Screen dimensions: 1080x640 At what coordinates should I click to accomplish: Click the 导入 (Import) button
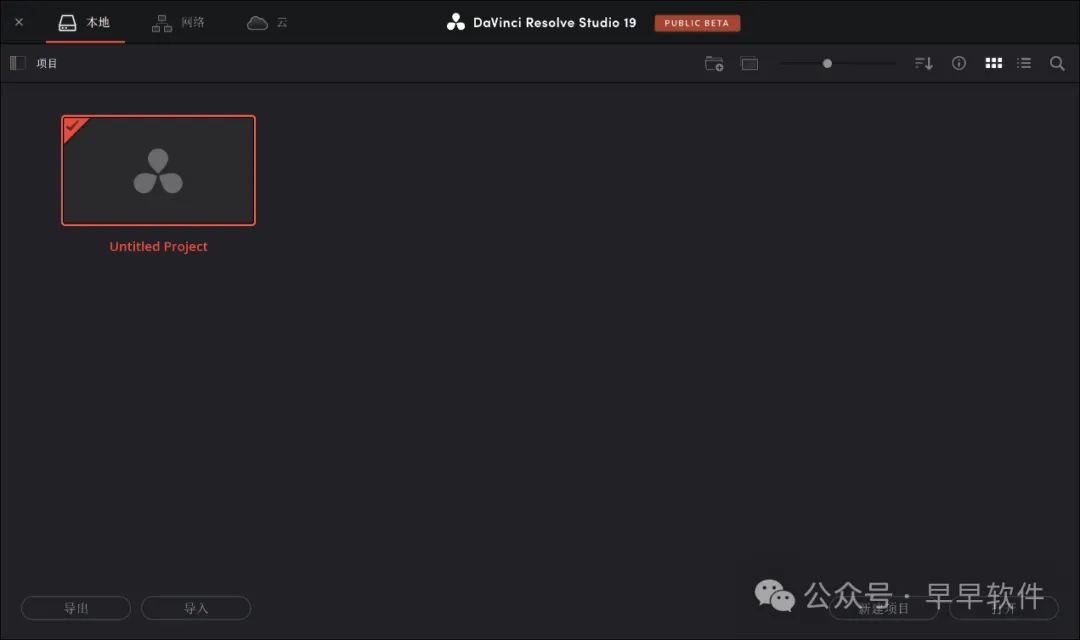pyautogui.click(x=196, y=608)
